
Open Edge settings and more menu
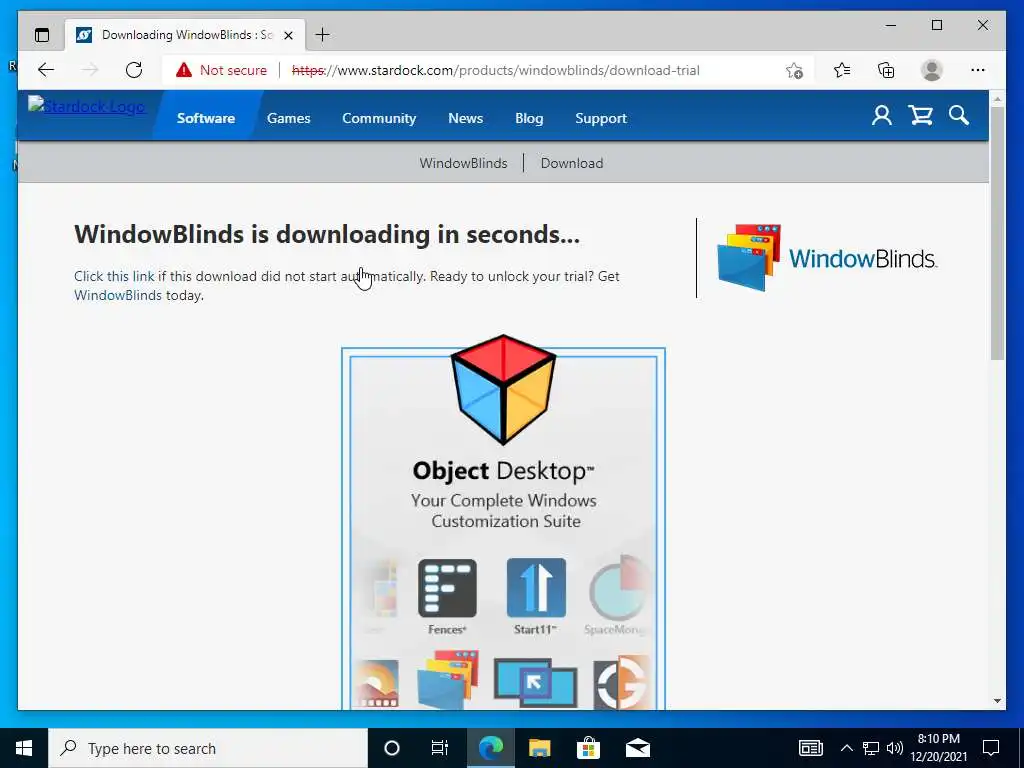pos(978,70)
